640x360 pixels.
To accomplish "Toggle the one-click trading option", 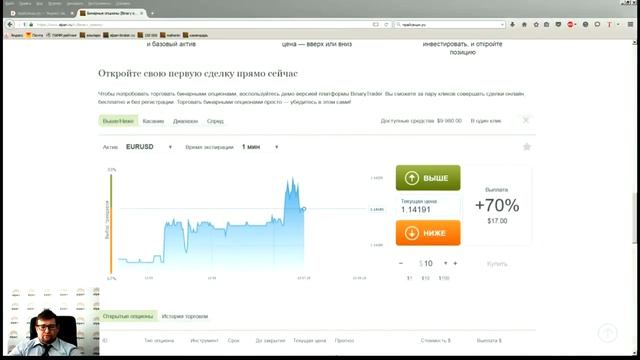I will (486, 121).
